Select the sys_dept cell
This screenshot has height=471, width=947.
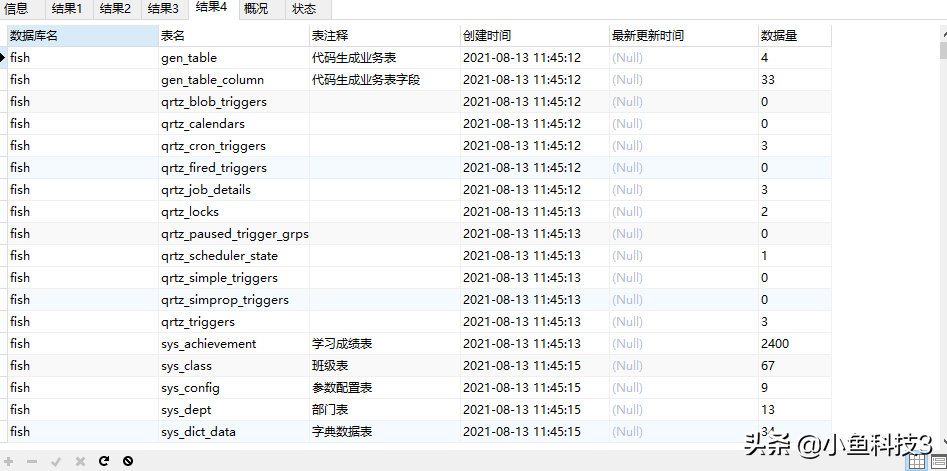[234, 409]
